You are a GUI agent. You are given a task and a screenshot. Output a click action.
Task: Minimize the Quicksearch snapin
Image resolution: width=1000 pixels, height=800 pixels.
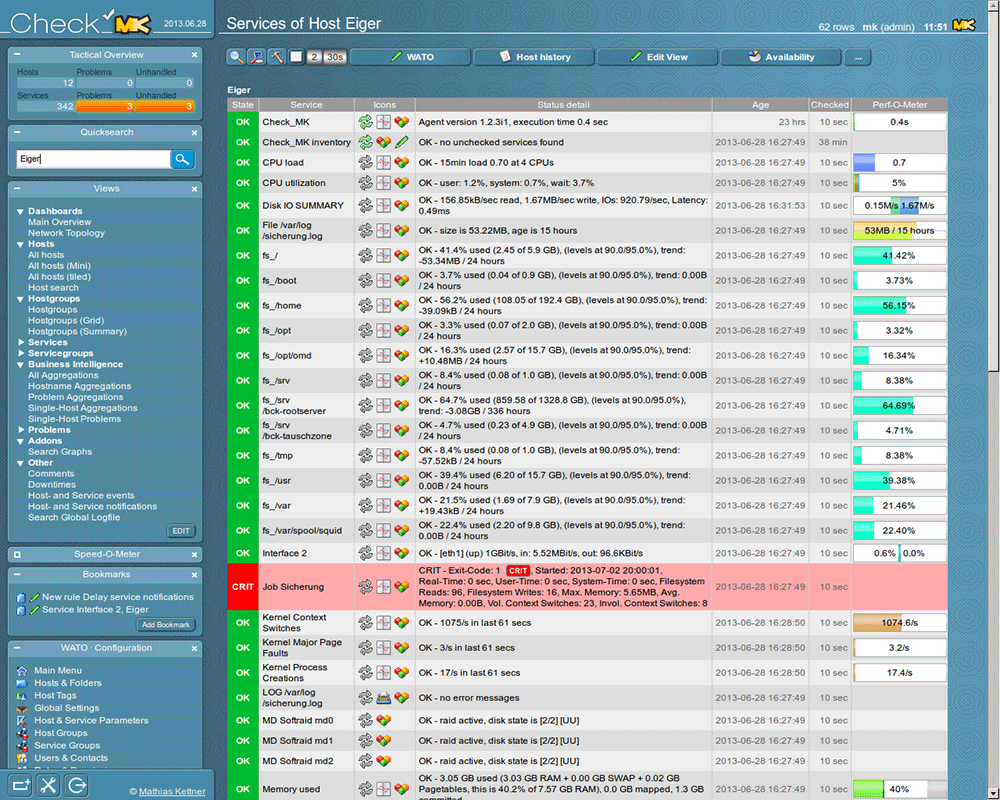17,132
